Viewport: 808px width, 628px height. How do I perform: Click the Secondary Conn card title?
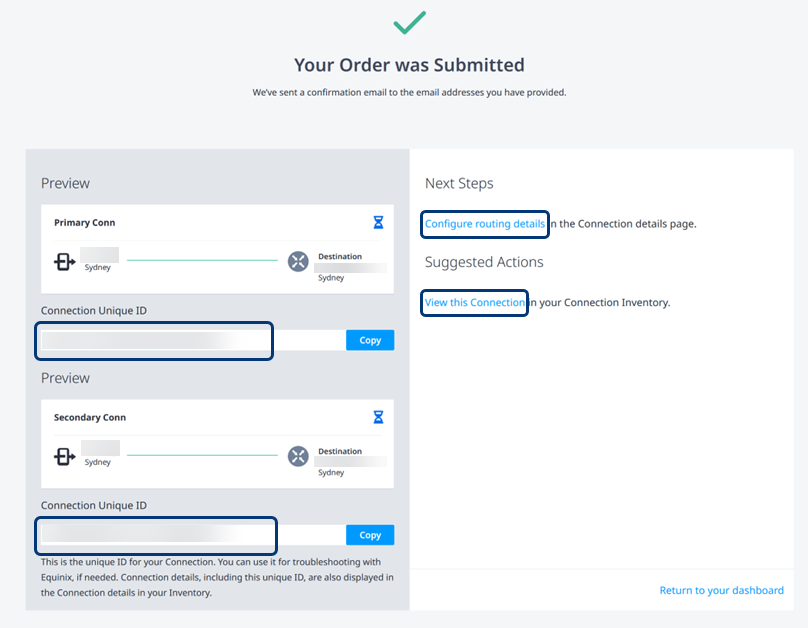pyautogui.click(x=90, y=417)
